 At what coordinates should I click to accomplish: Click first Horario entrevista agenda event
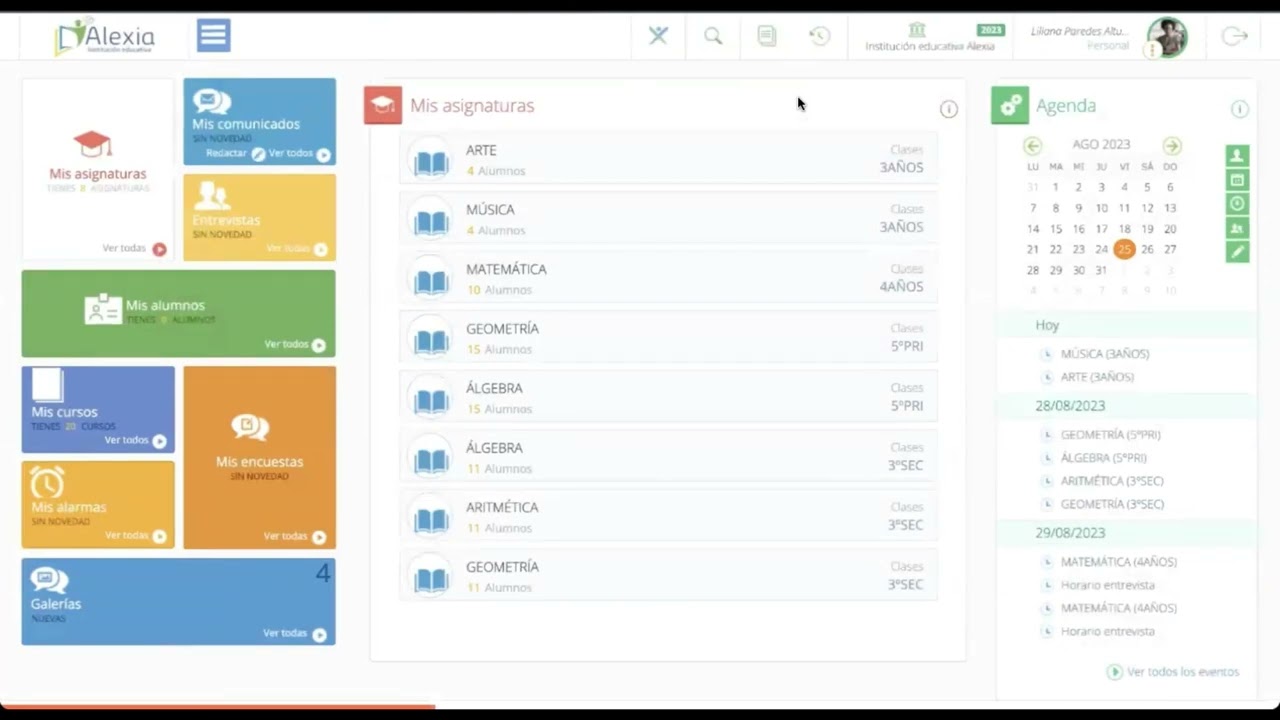point(1107,585)
